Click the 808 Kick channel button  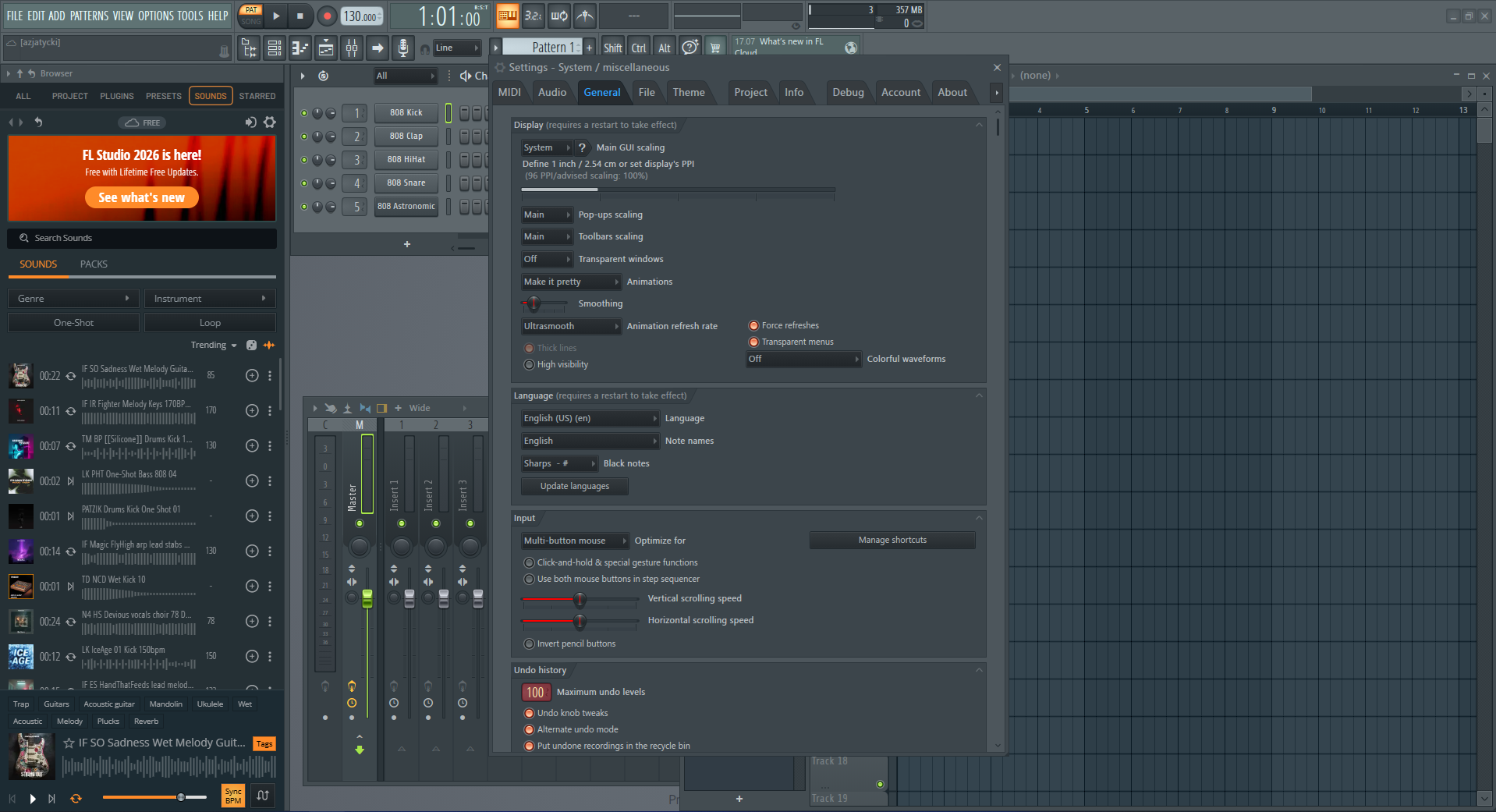point(406,112)
